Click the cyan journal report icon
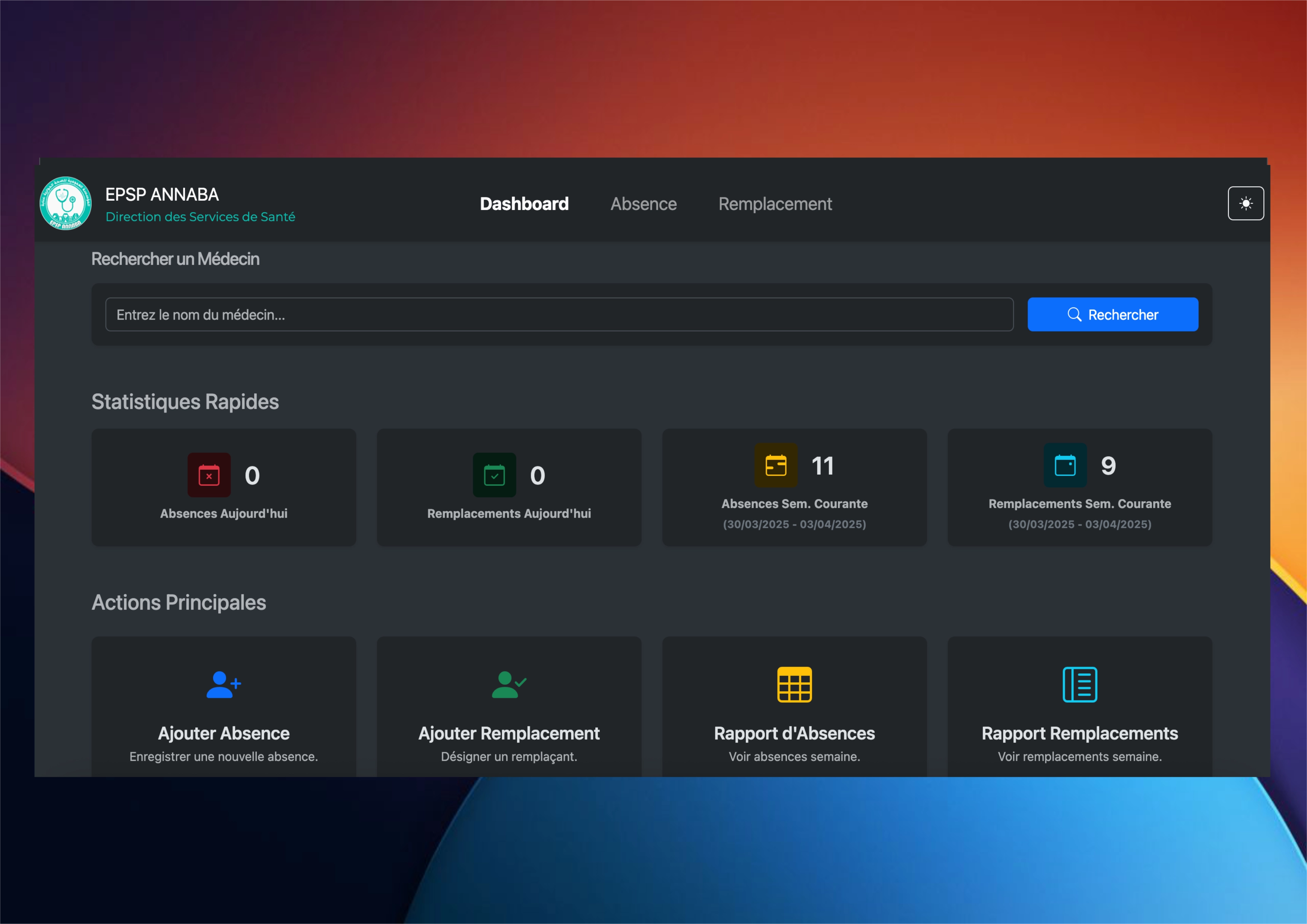 click(x=1079, y=685)
